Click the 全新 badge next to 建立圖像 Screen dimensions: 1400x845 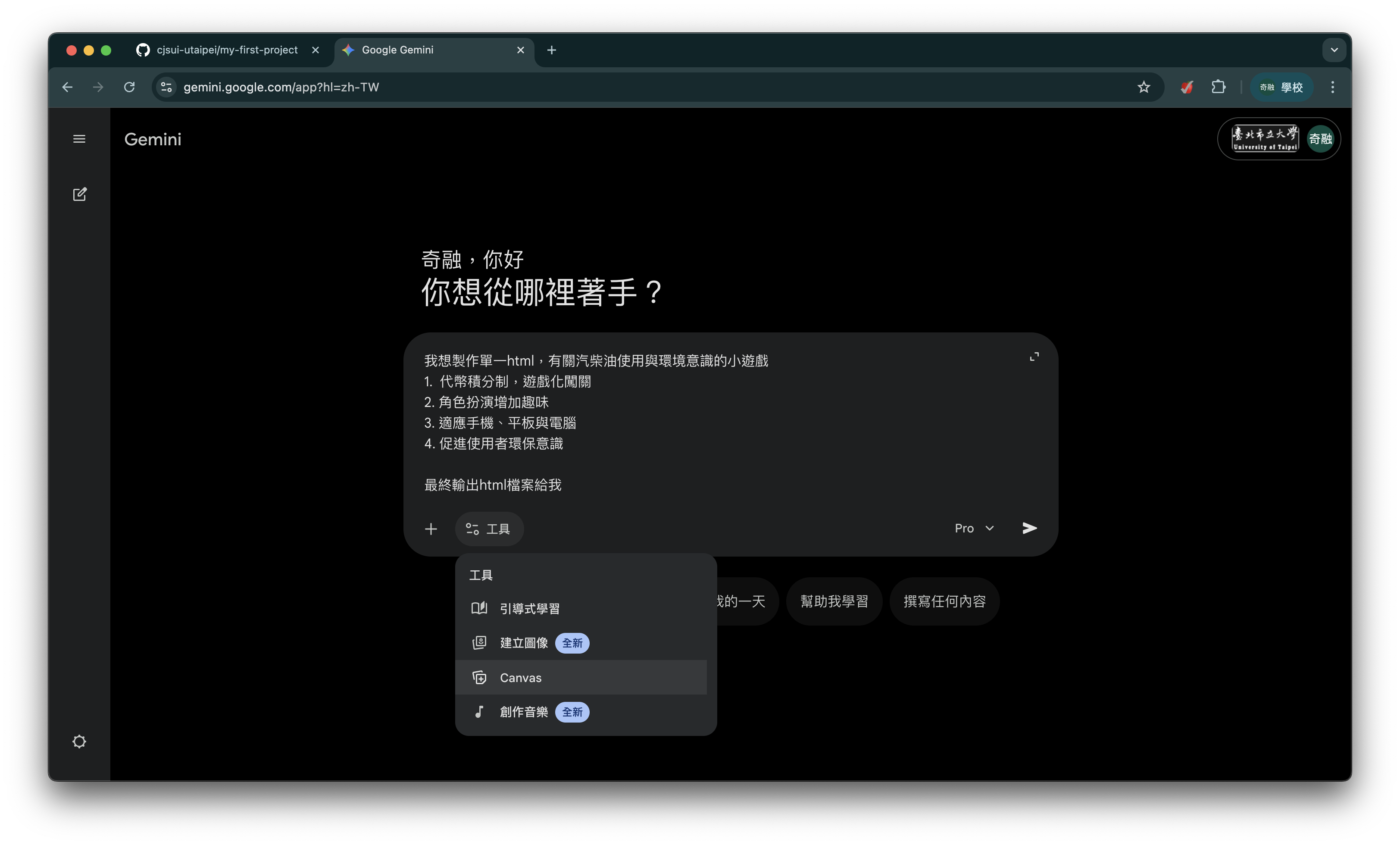tap(572, 643)
